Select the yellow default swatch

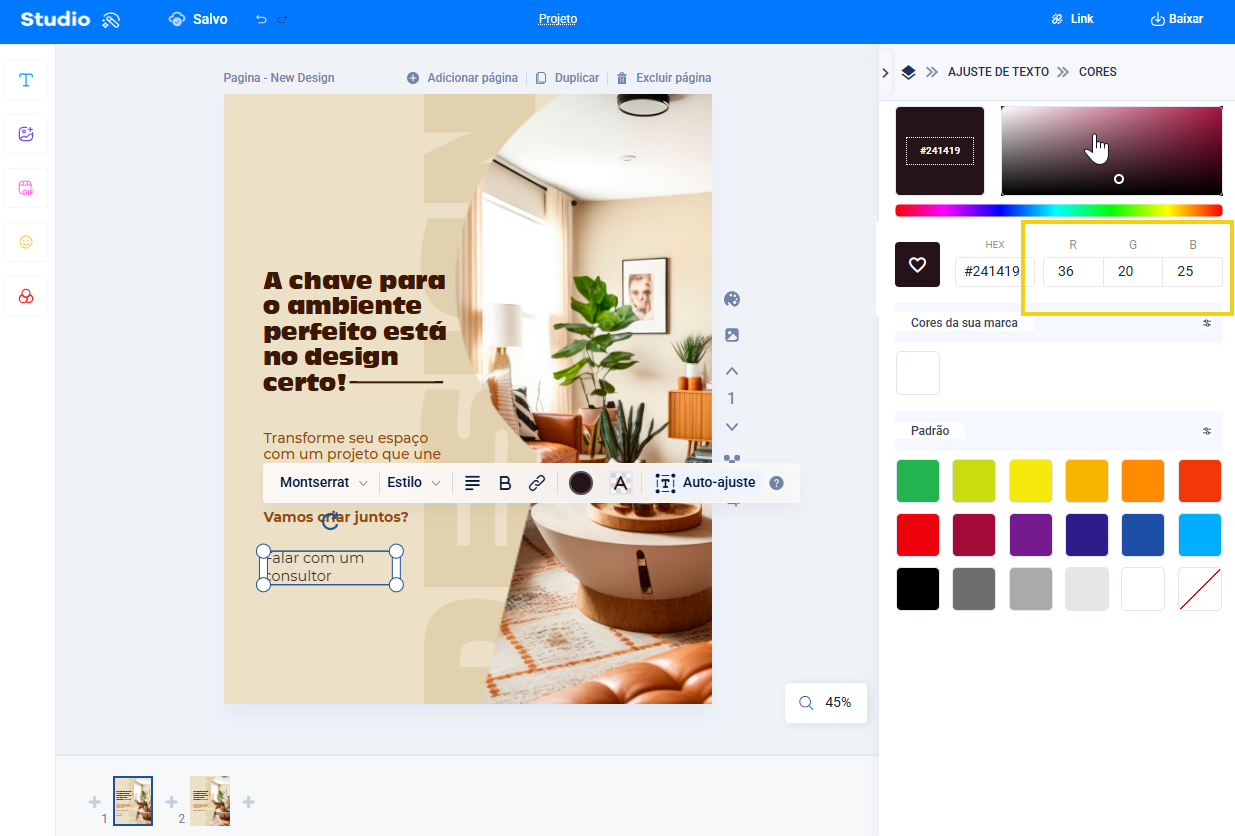click(x=1031, y=481)
